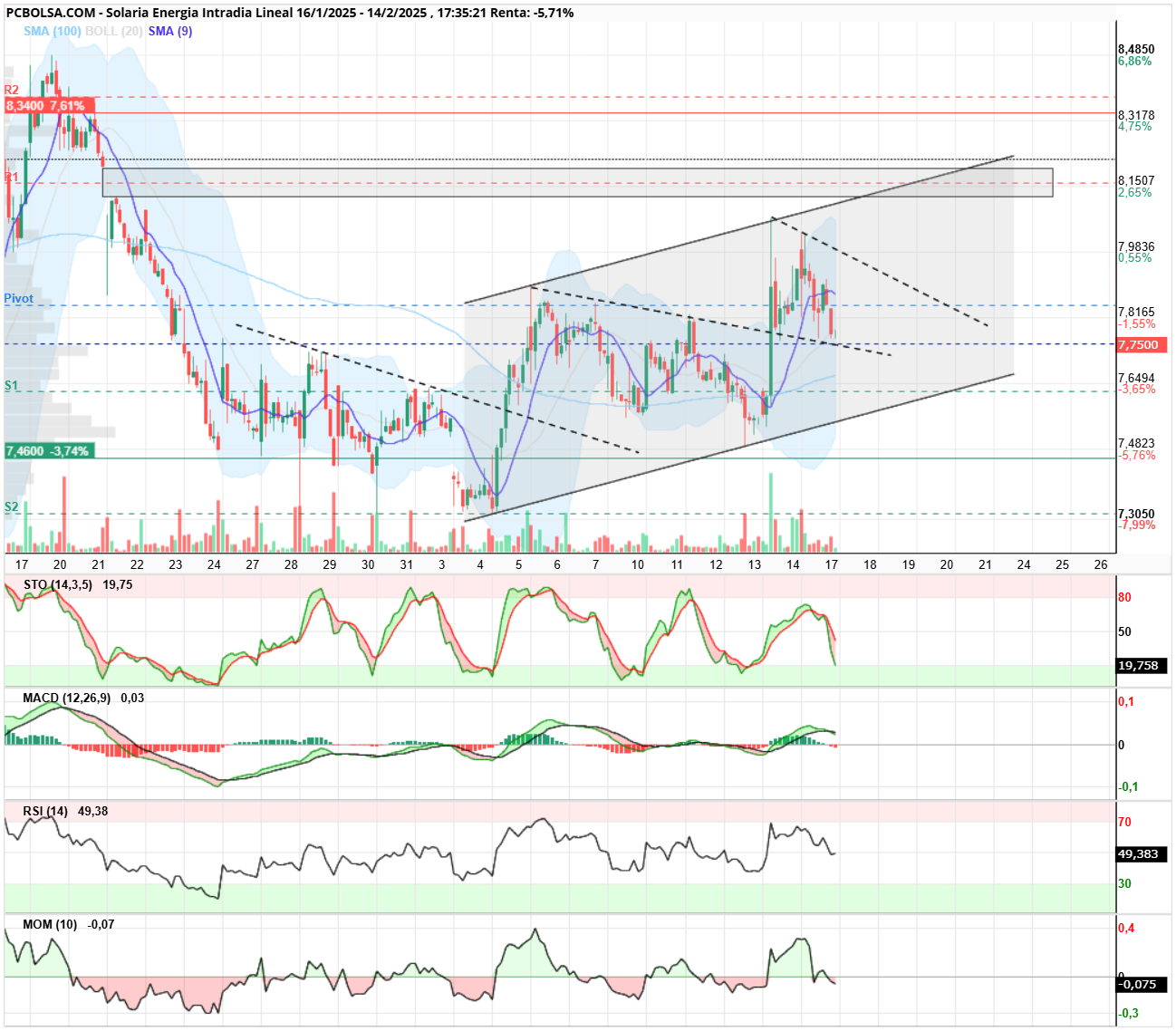The height and width of the screenshot is (1031, 1176).
Task: Toggle the SMA (9) legend entry
Action: pos(170,31)
